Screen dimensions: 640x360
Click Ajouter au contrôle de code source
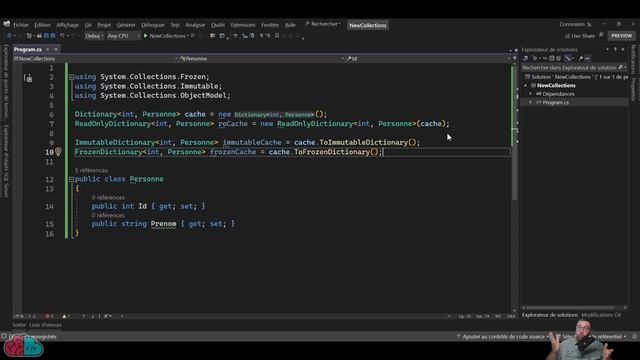(503, 337)
